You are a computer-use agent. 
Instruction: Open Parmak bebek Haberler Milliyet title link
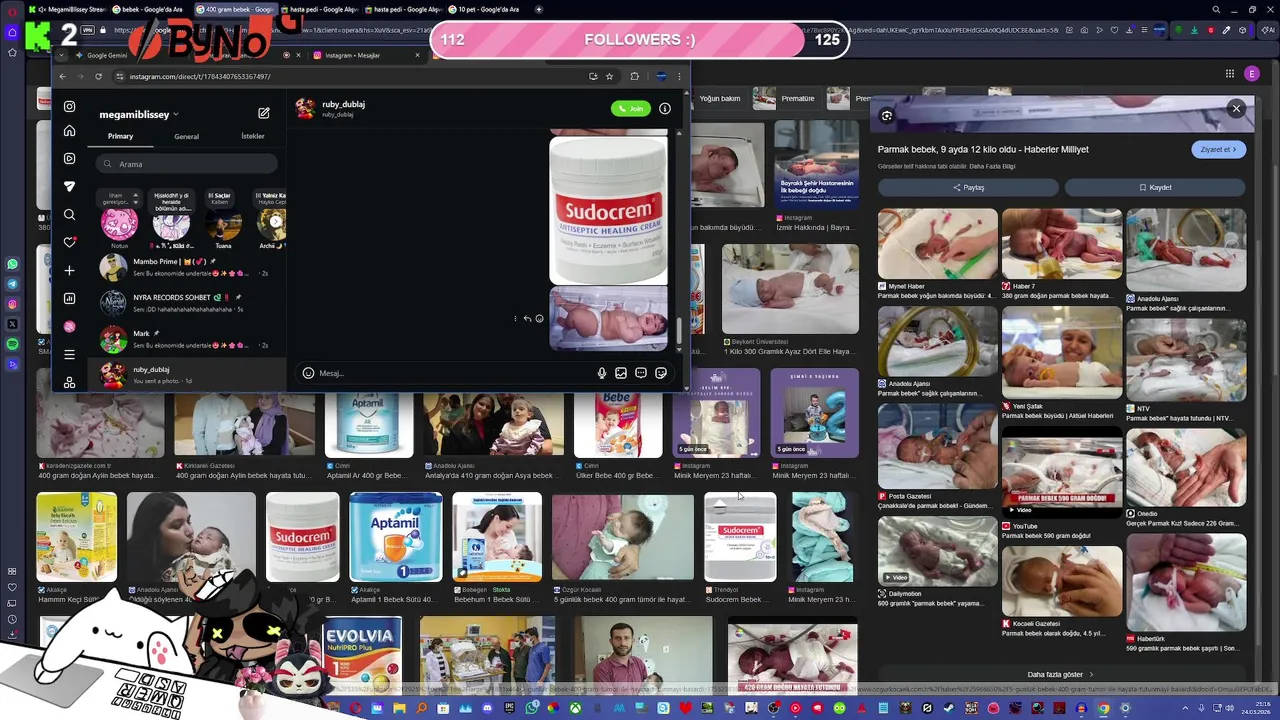point(983,149)
